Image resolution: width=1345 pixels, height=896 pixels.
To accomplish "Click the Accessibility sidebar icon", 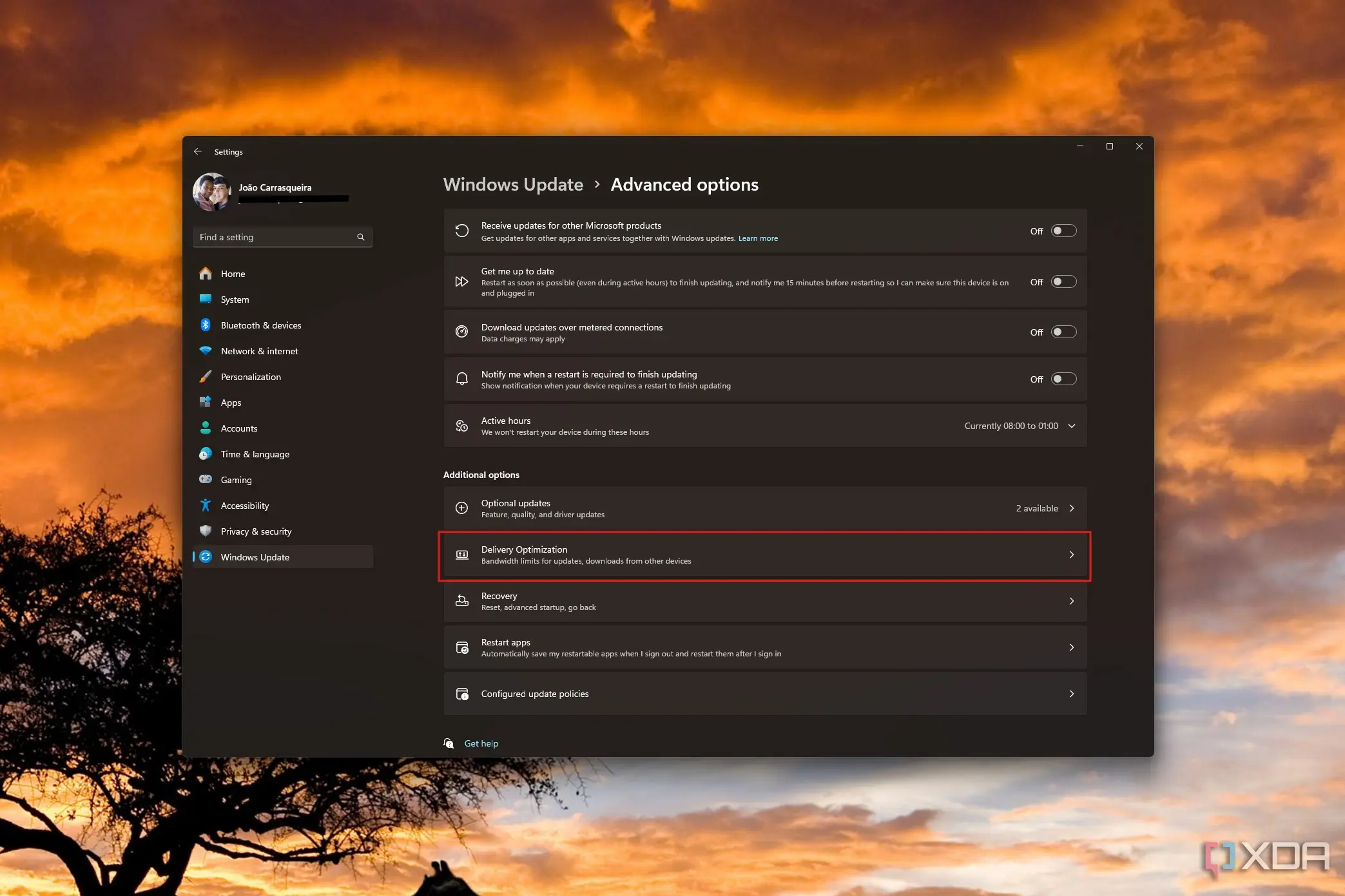I will [207, 505].
